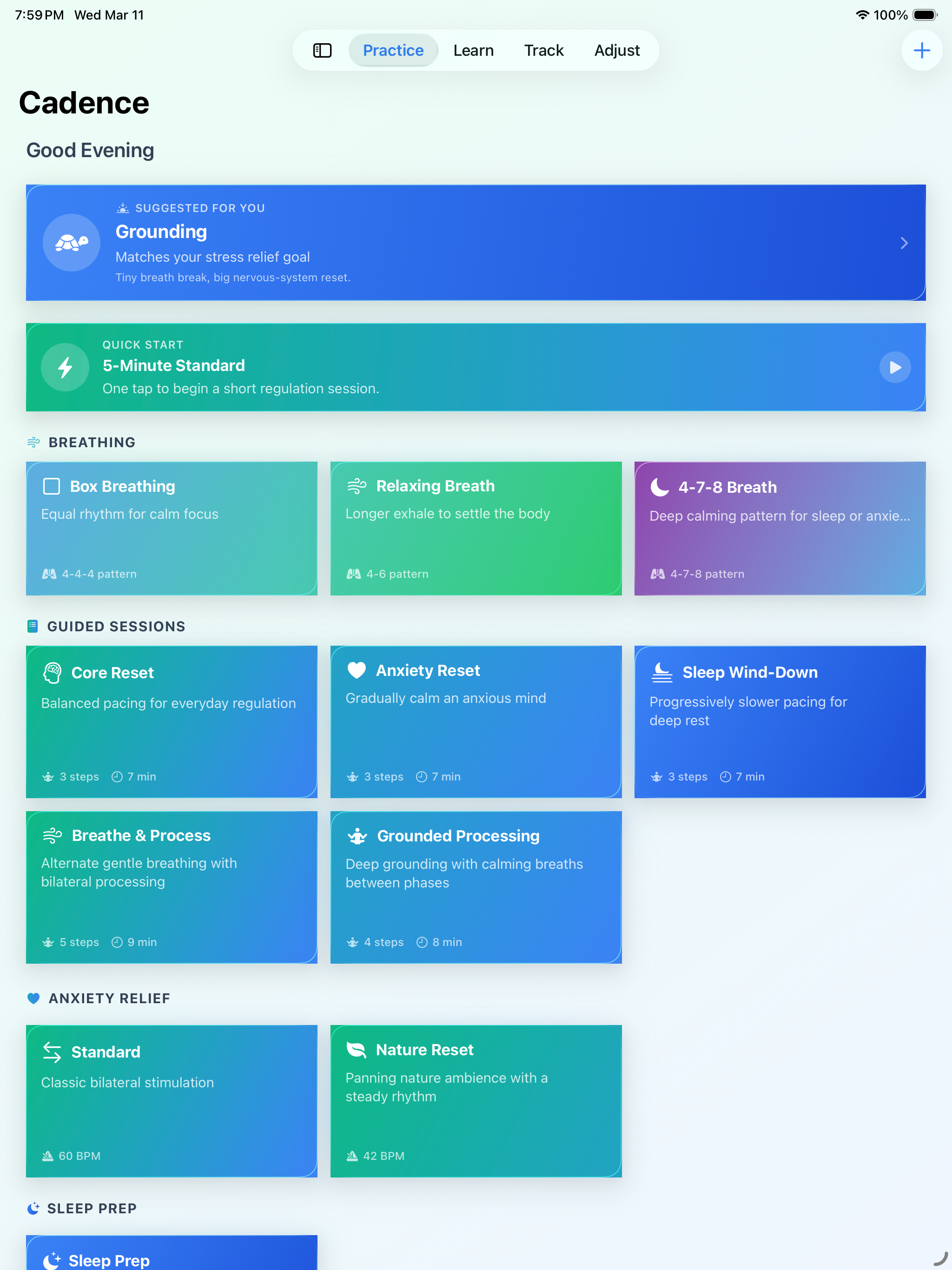Tap the Wi-Fi status icon
The image size is (952, 1270).
point(862,15)
